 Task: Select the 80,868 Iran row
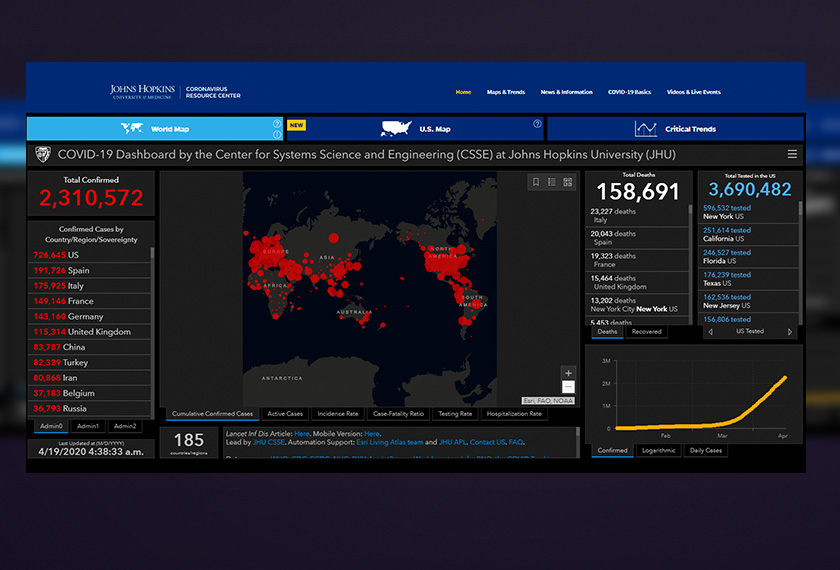[x=89, y=378]
